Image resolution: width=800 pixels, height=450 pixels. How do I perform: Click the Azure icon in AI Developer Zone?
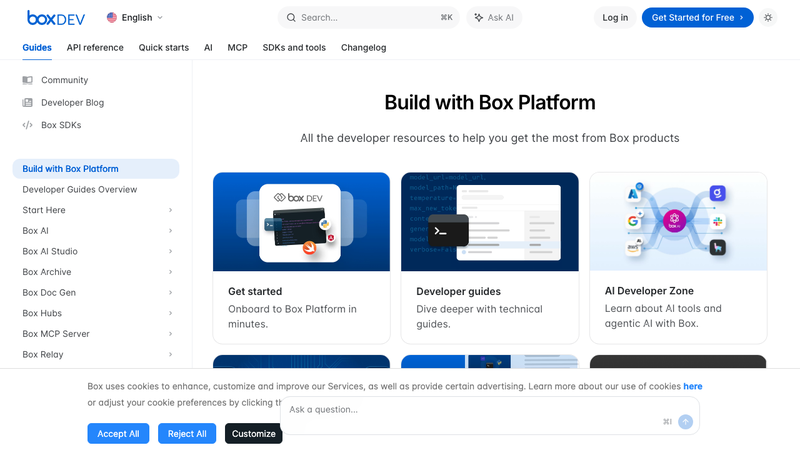633,193
